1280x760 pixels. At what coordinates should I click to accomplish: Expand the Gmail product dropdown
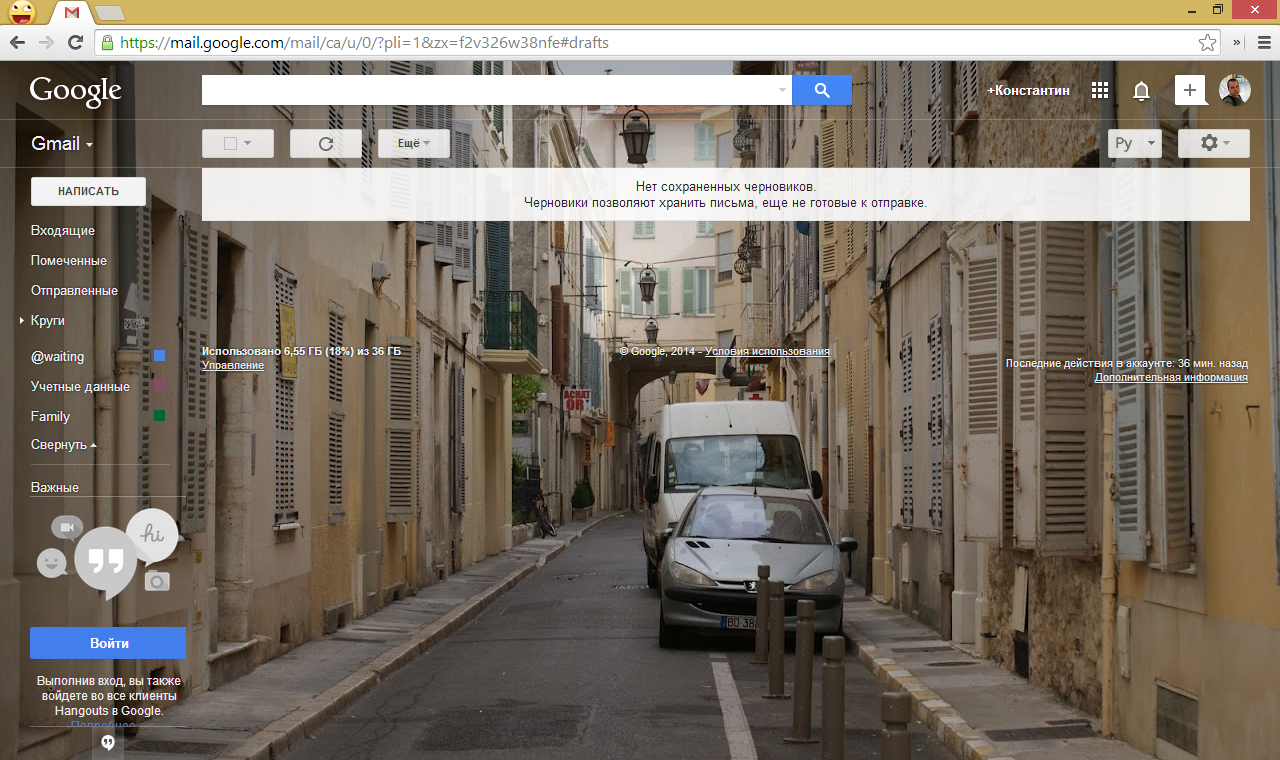tap(62, 144)
